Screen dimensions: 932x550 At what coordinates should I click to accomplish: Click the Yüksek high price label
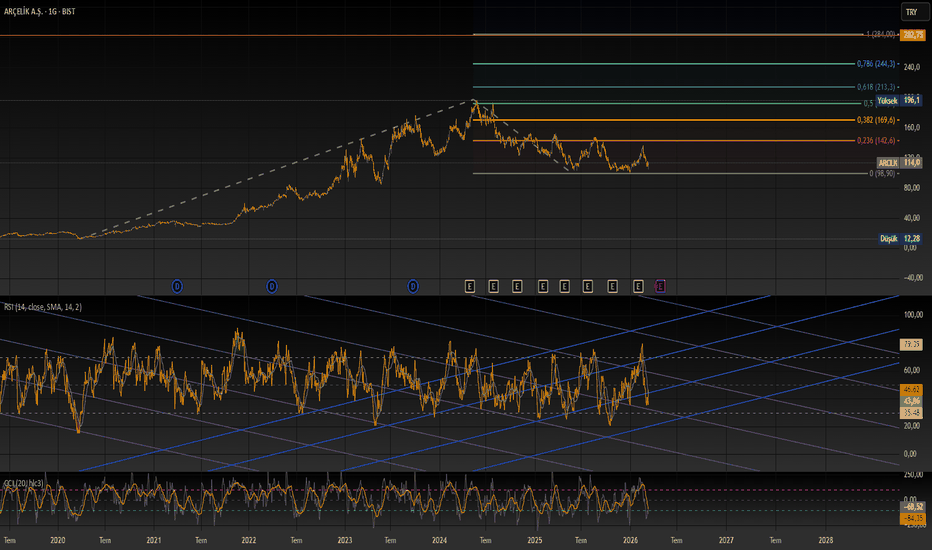[x=887, y=101]
